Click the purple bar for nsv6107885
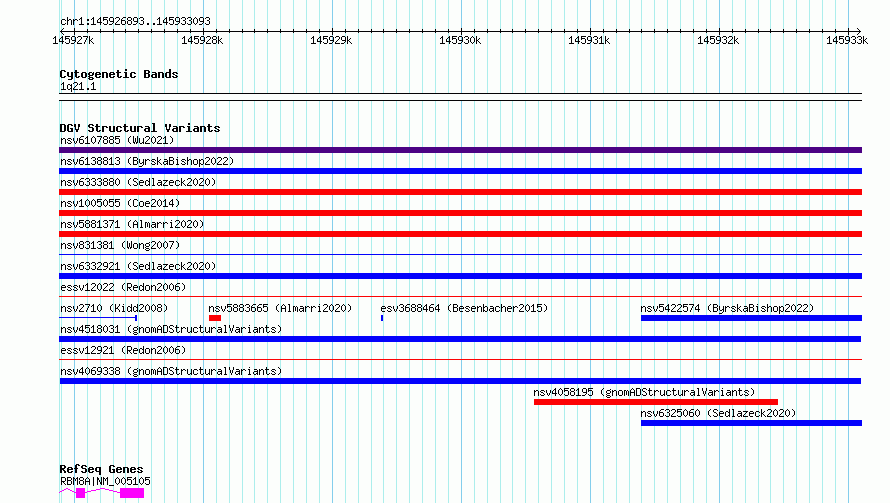This screenshot has width=890, height=503. [460, 150]
